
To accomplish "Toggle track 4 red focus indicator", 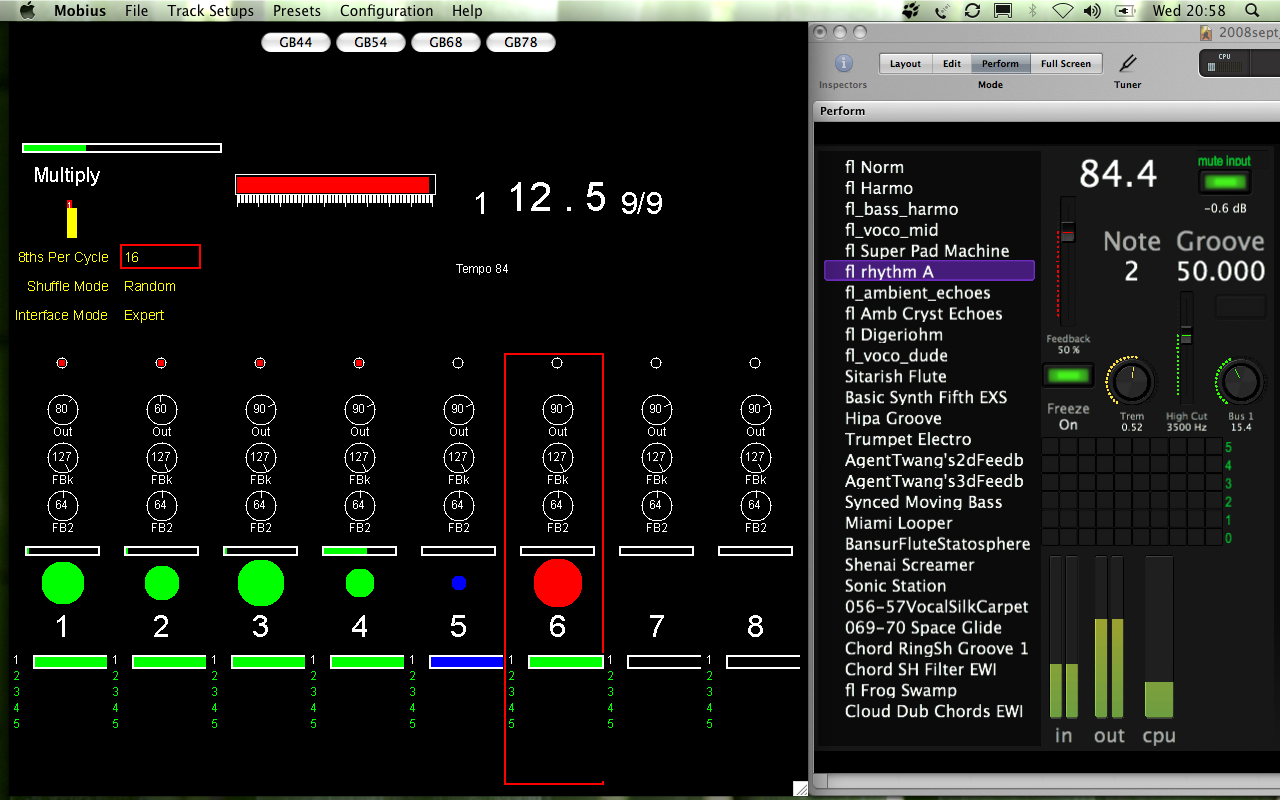I will [x=359, y=363].
